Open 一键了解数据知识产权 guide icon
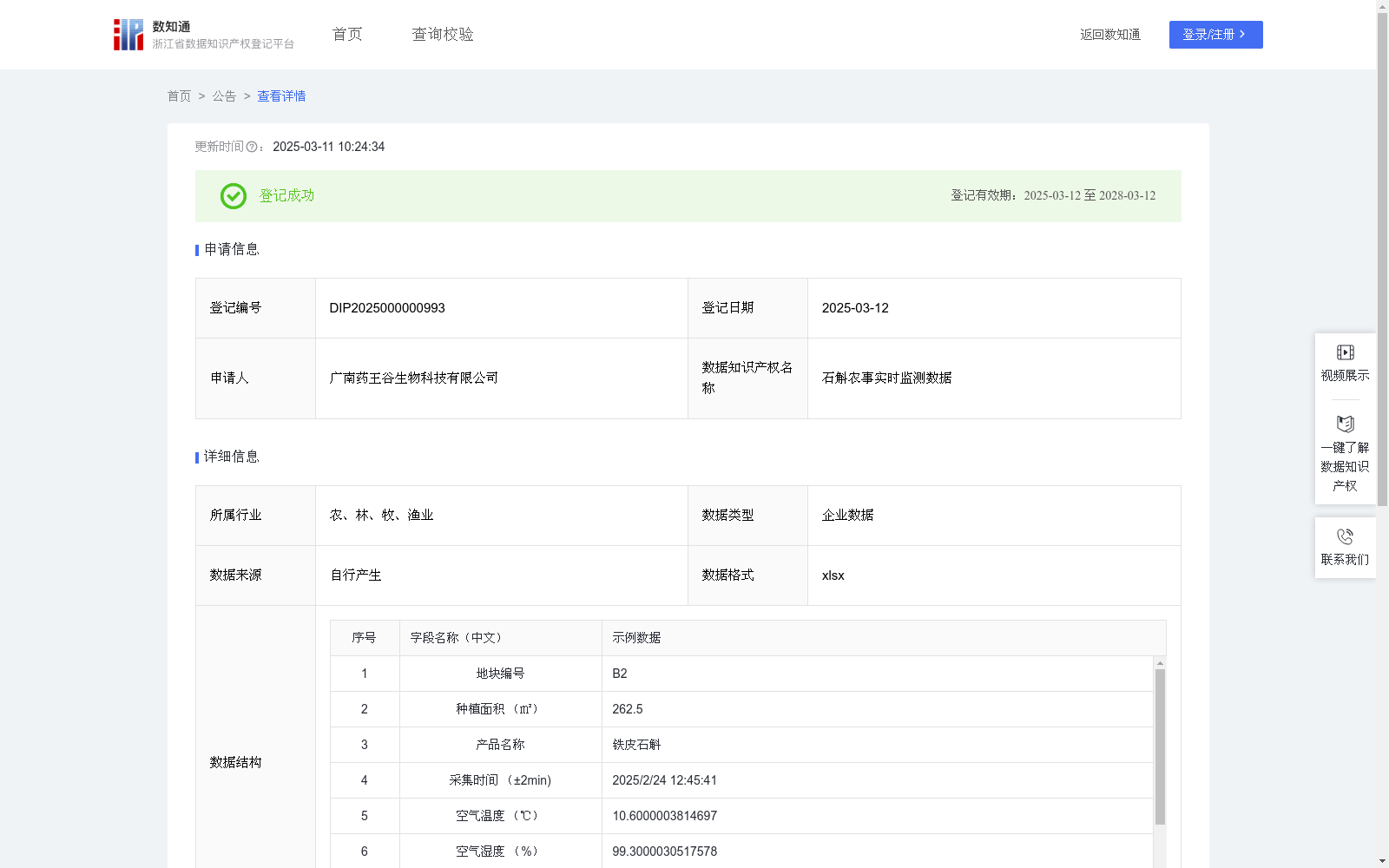The height and width of the screenshot is (868, 1389). [x=1345, y=424]
